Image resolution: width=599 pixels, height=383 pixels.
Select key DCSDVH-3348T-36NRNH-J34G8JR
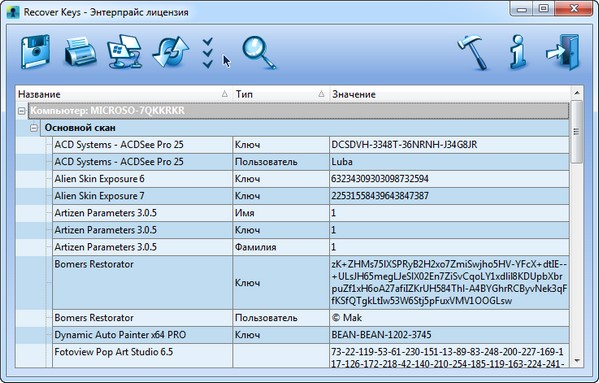pos(404,145)
